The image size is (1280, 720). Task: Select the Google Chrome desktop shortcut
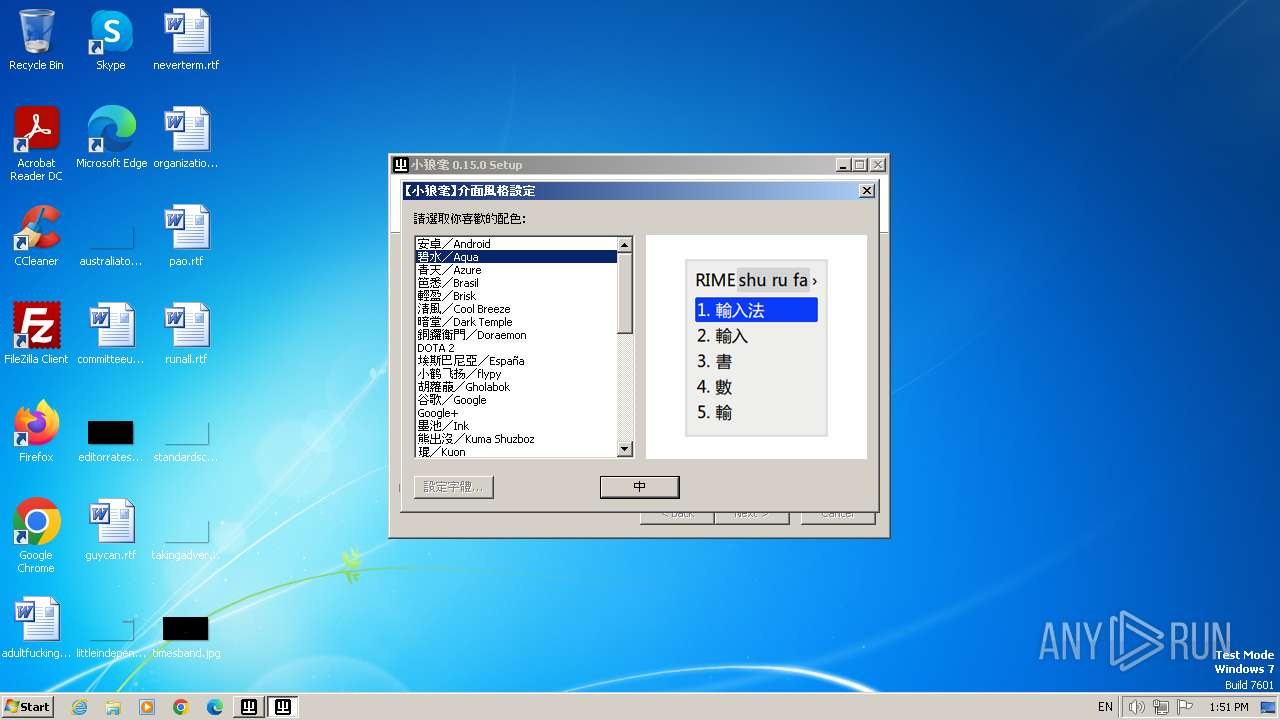point(36,536)
